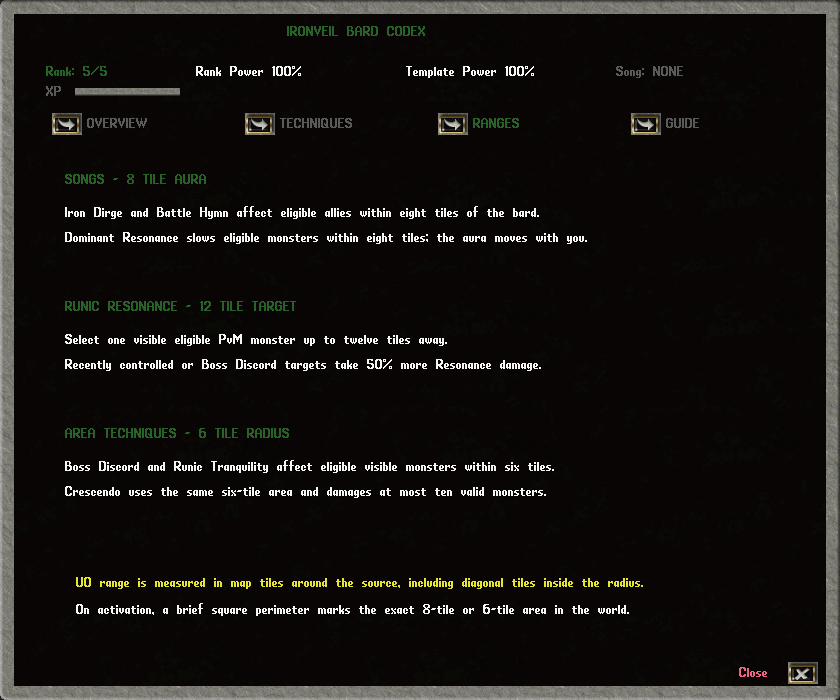The image size is (840, 700).
Task: Click the Recently controlled or Boss Discord line
Action: [303, 365]
